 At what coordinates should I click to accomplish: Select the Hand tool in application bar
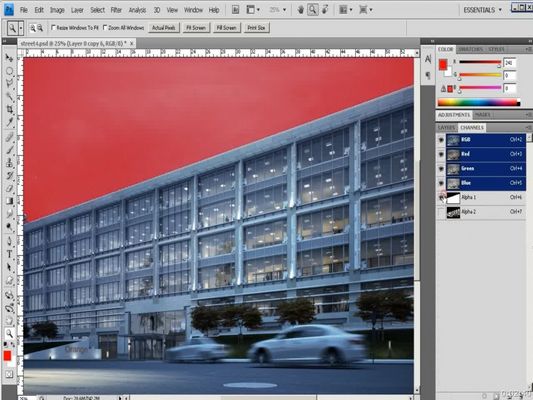300,10
